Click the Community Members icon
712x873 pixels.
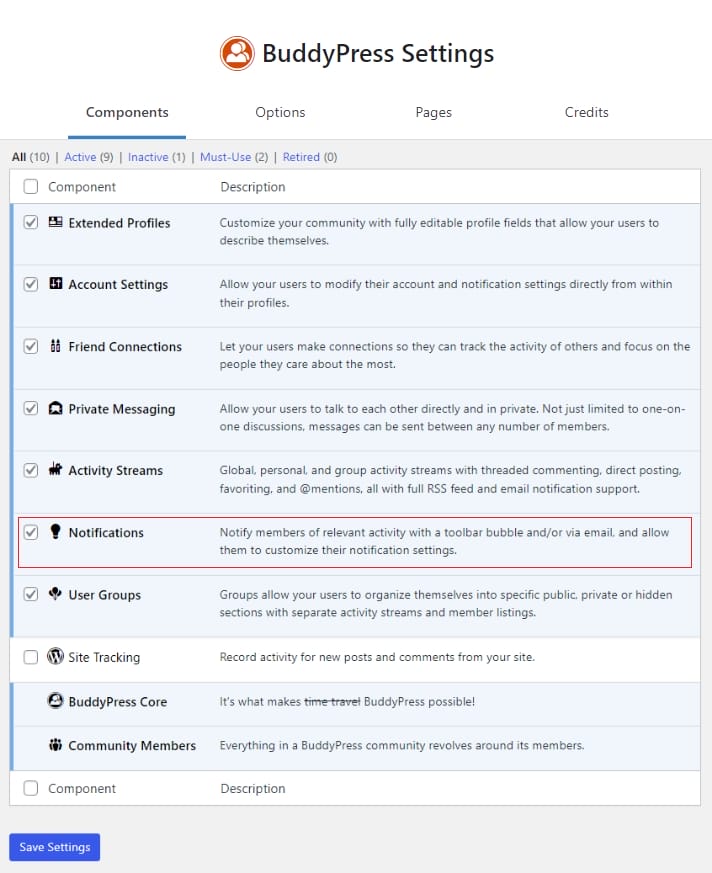(56, 745)
